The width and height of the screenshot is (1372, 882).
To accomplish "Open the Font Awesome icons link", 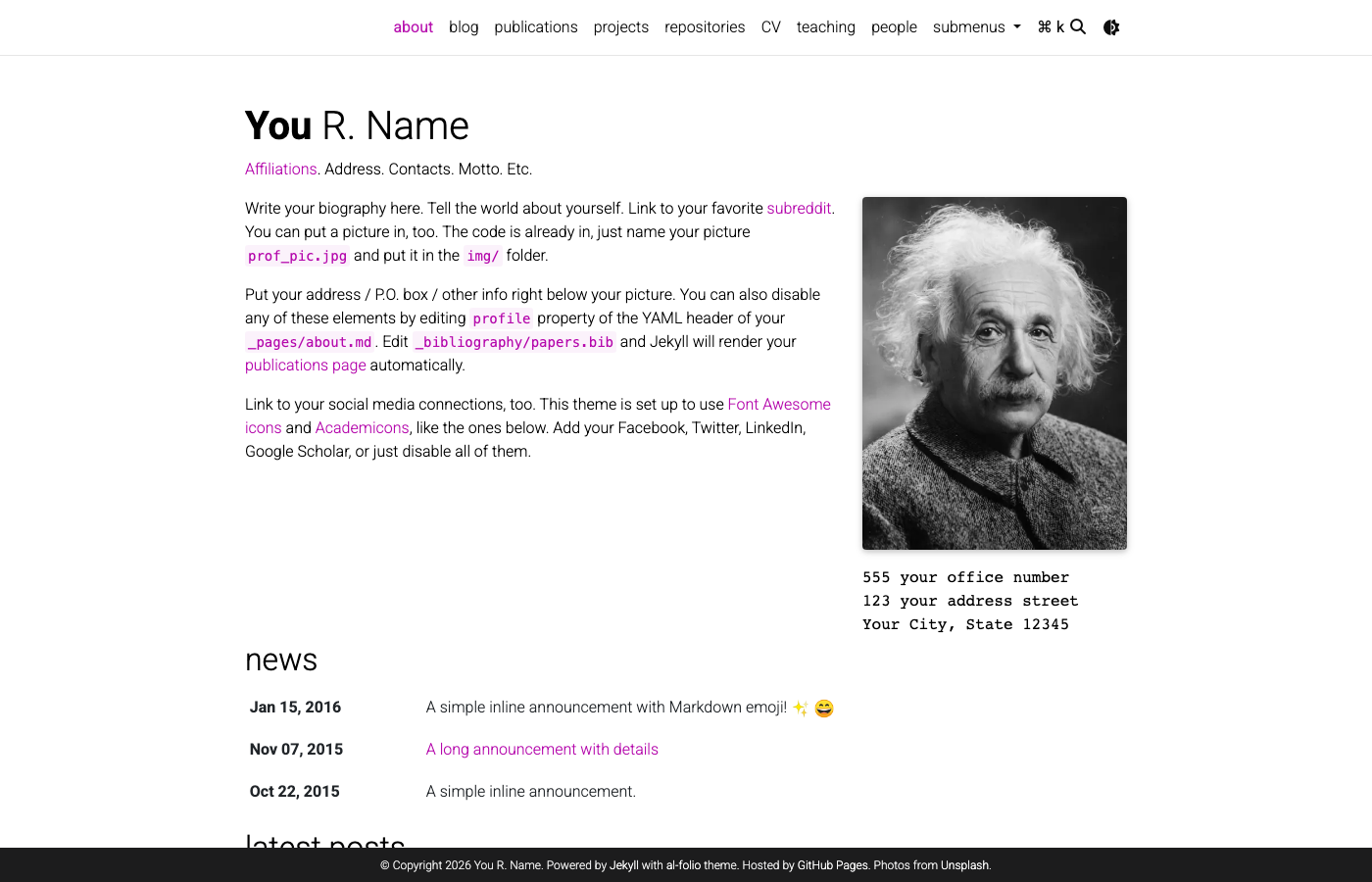I will point(778,404).
